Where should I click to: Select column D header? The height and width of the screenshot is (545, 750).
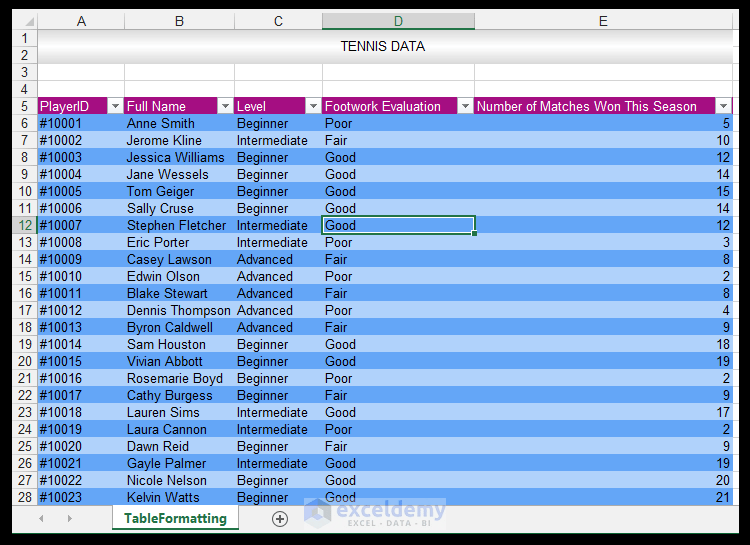(398, 21)
